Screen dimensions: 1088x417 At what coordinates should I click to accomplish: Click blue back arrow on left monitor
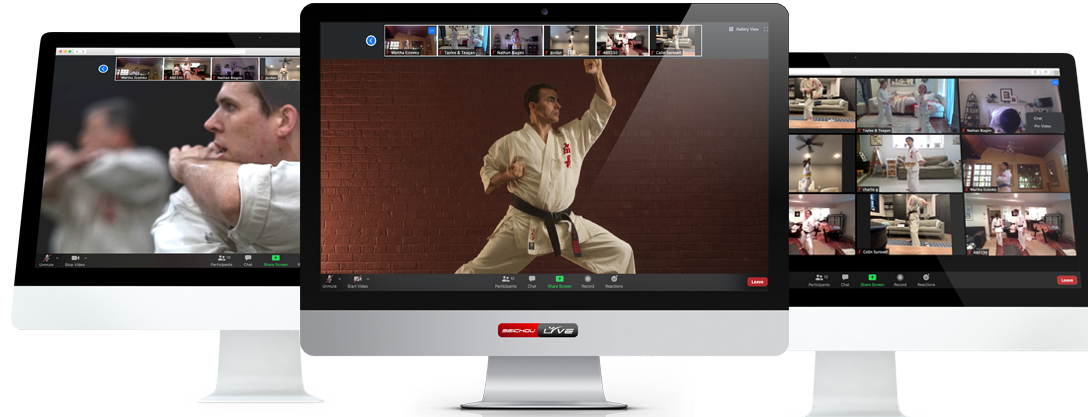coord(103,69)
